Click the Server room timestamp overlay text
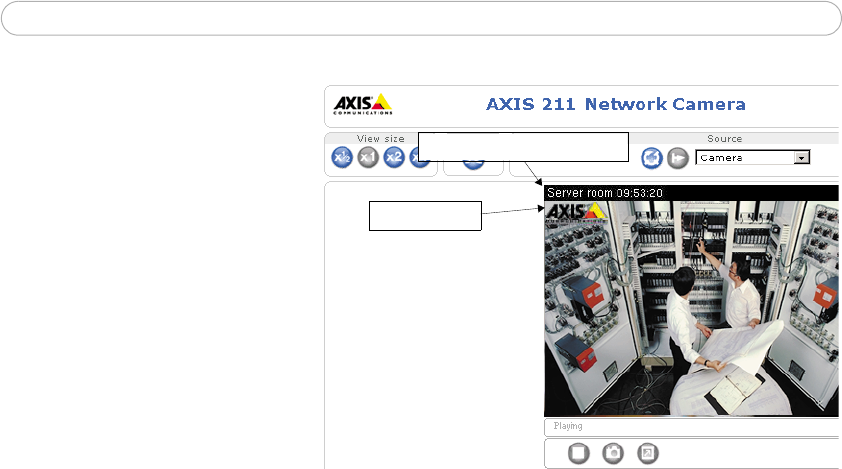Screen dimensions: 842x469 (x=605, y=193)
